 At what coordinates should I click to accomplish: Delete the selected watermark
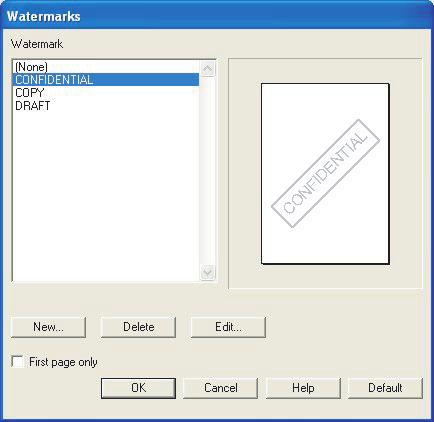pos(138,327)
